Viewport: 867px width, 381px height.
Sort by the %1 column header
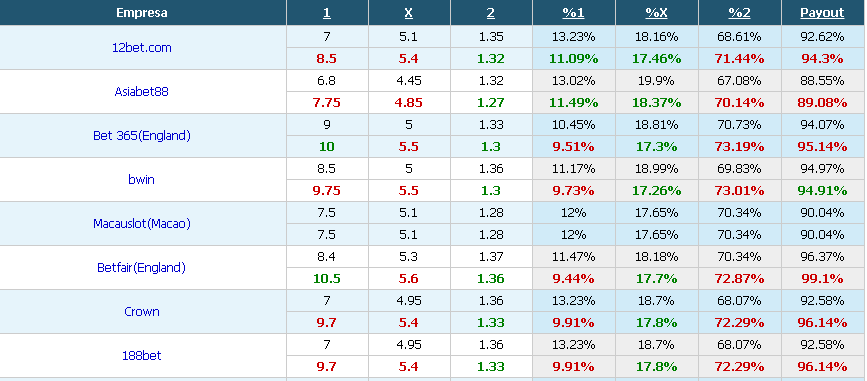point(573,13)
